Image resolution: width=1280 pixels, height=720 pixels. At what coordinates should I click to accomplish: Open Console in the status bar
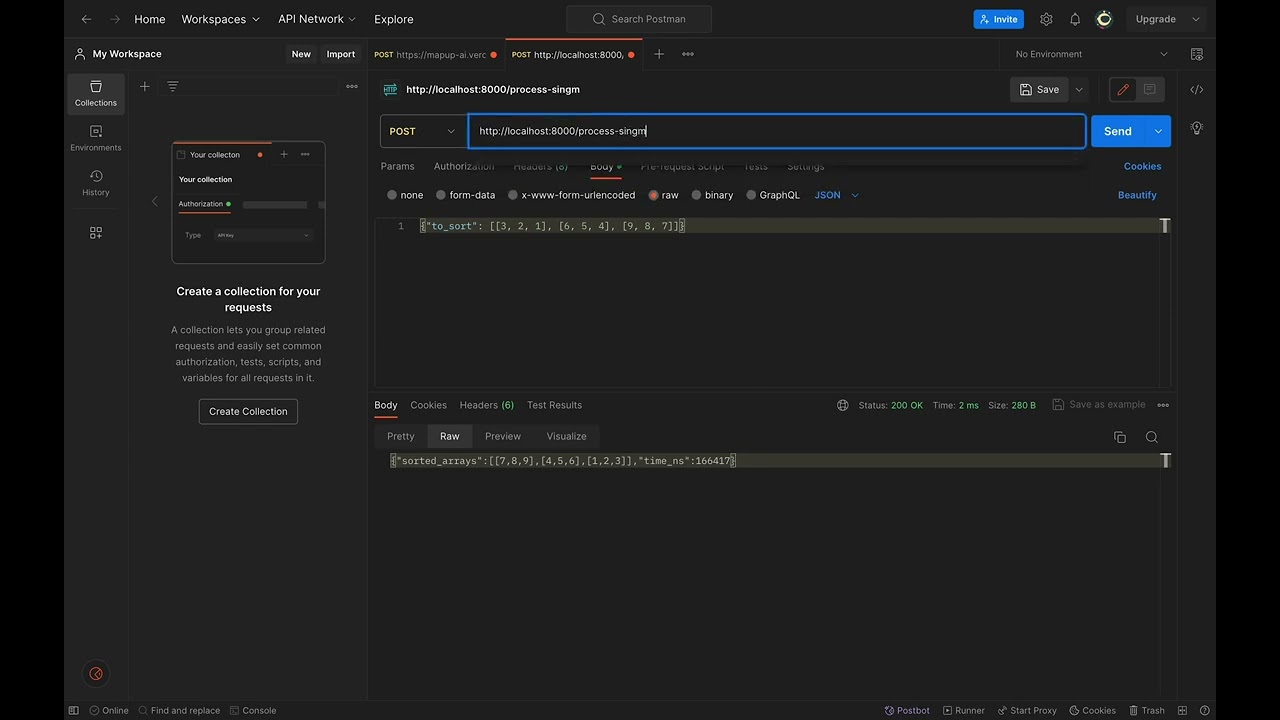253,710
